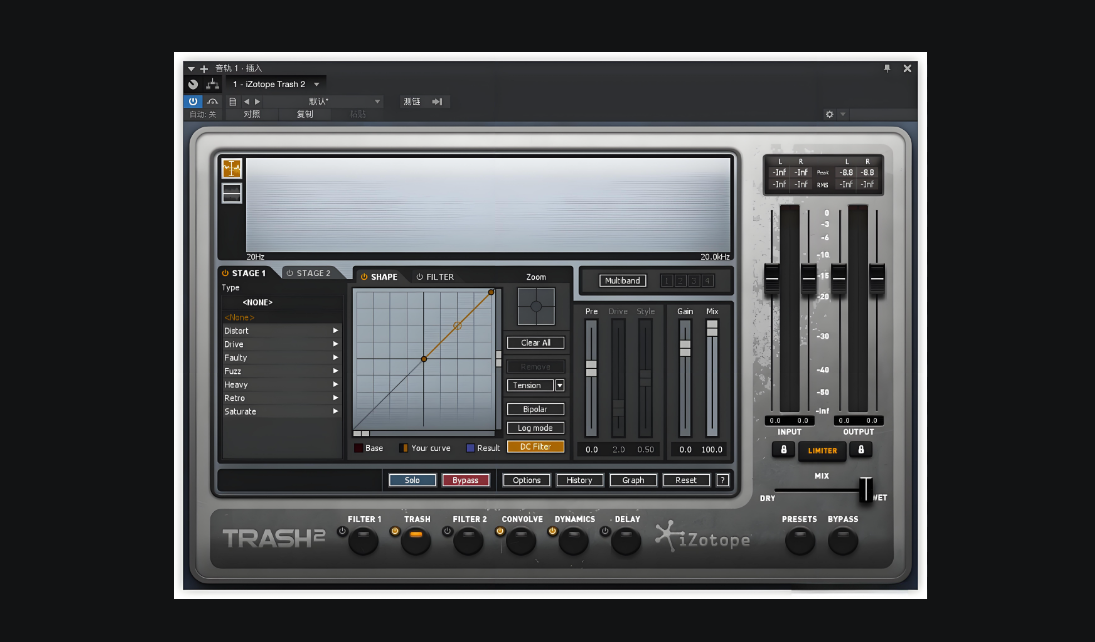
Task: Toggle DELAY module power
Action: click(605, 532)
